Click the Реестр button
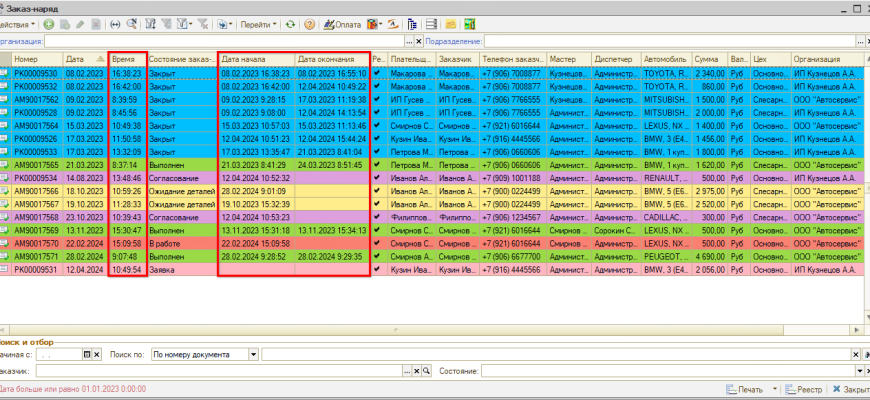870x400 pixels. coord(804,389)
